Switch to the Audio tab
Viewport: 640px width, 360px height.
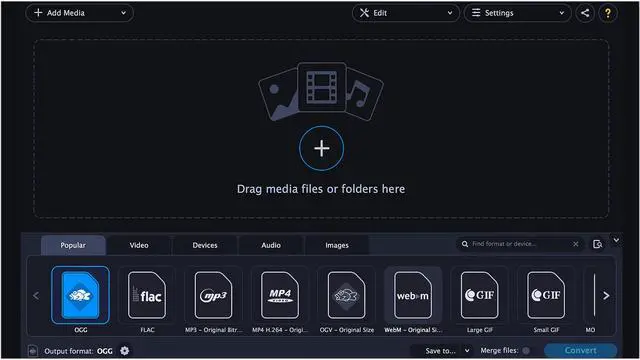coord(271,245)
